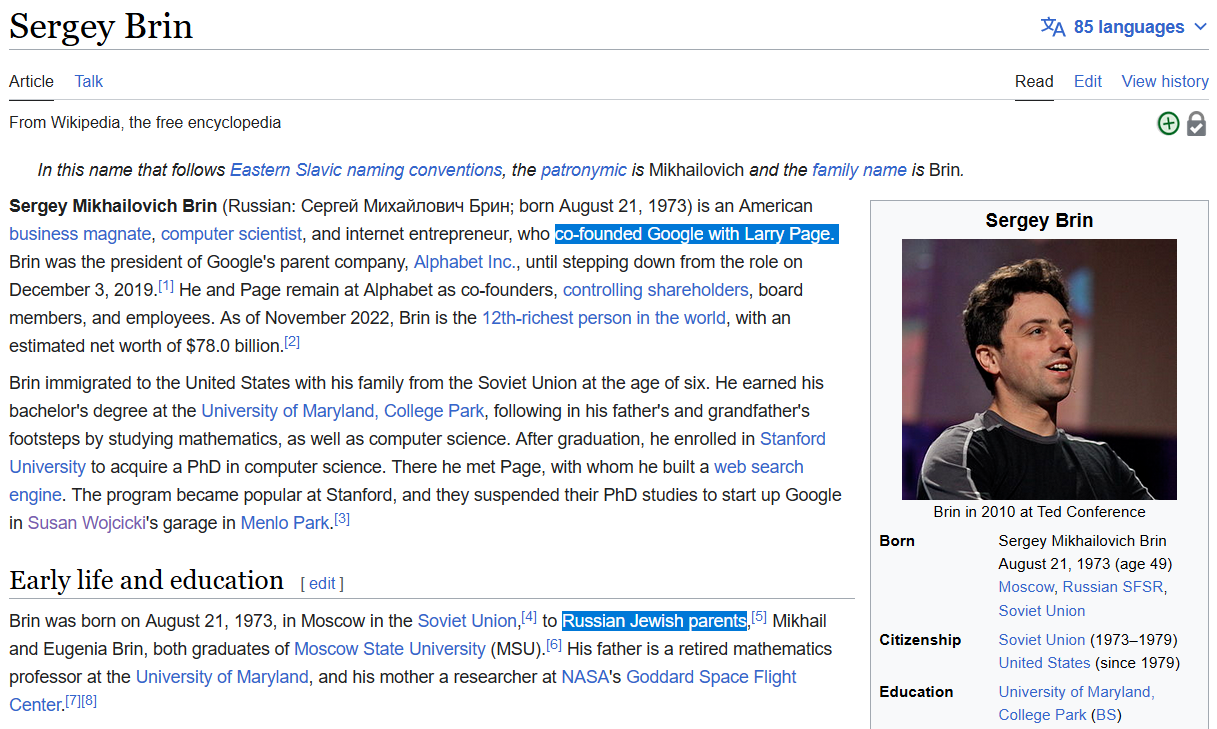Screen dimensions: 1217x729
Task: Click highlighted text 'co-founded Google with Larry Page.'
Action: click(x=697, y=234)
